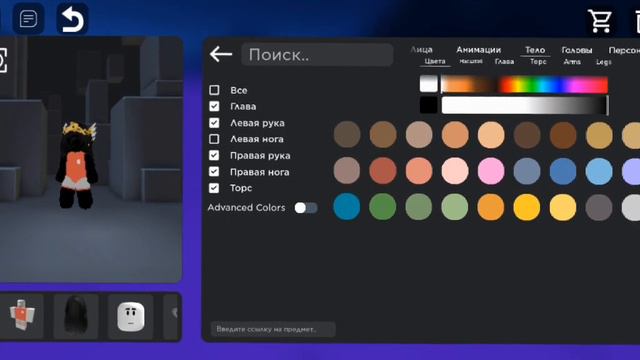Uncheck the Торс checkbox
The image size is (640, 360).
click(214, 188)
